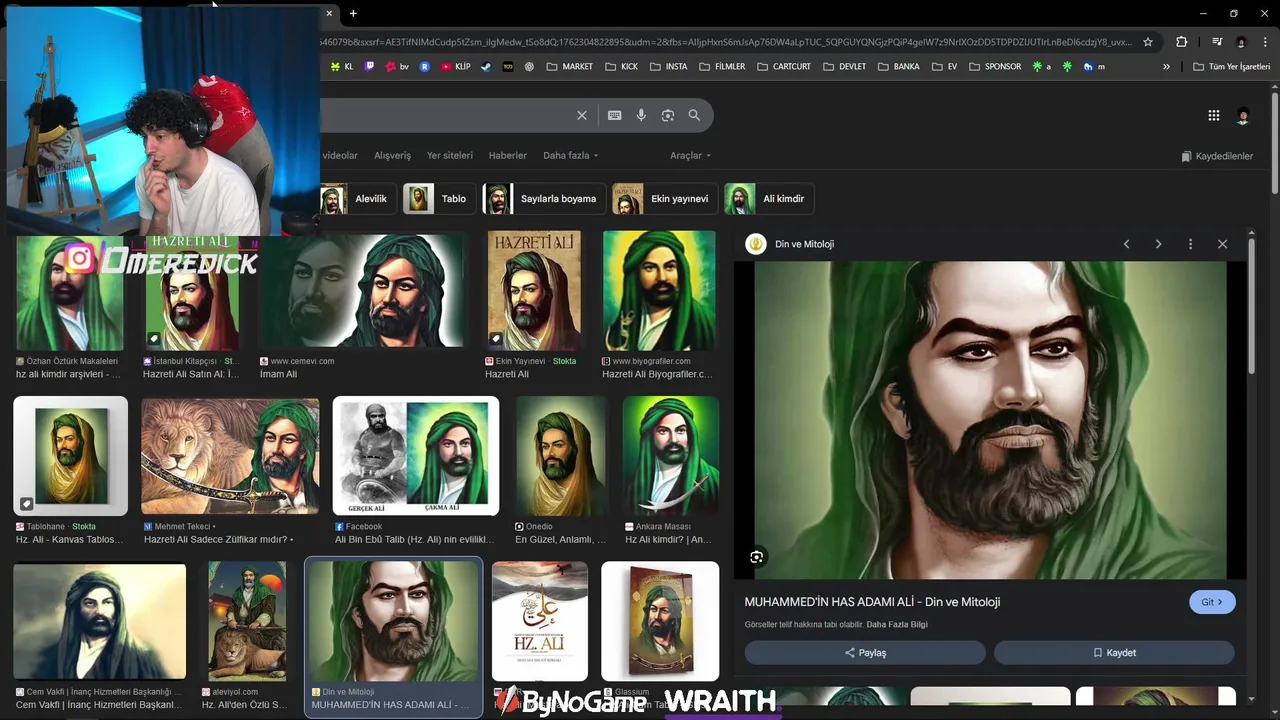The width and height of the screenshot is (1280, 720).
Task: Open the BANKA bookmark folder
Action: [899, 67]
